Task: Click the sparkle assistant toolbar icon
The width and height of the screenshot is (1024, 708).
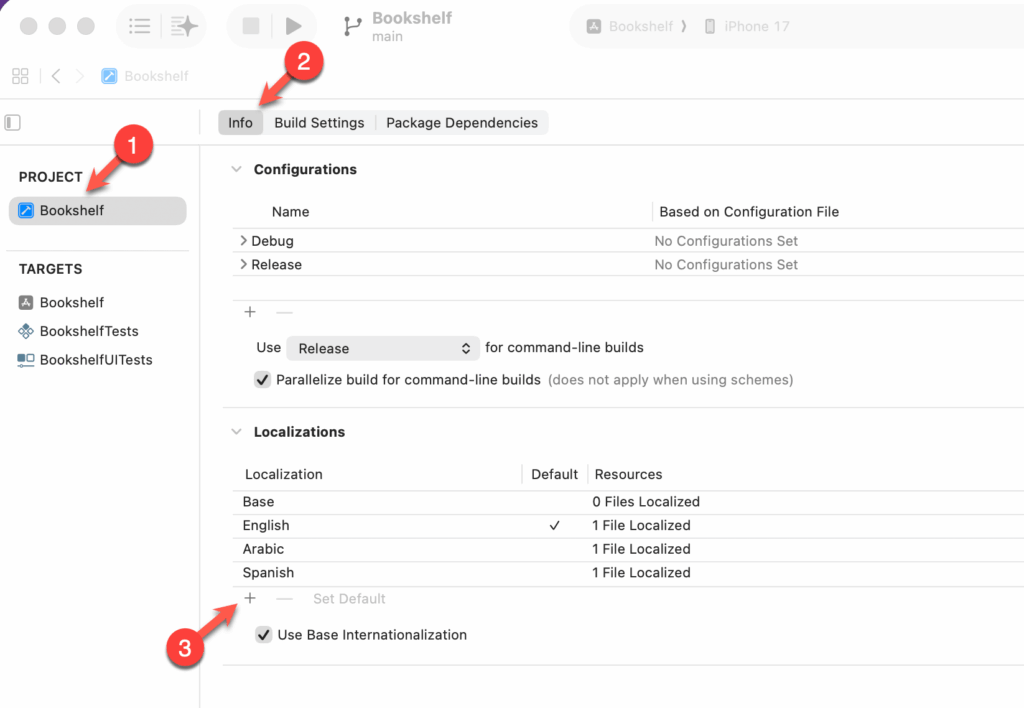Action: point(184,26)
